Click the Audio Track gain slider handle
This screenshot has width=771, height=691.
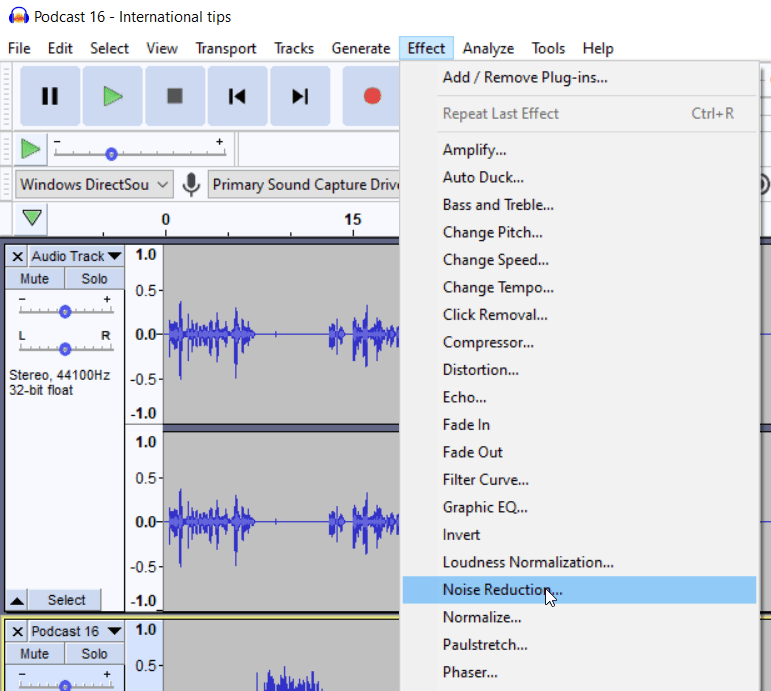coord(65,311)
